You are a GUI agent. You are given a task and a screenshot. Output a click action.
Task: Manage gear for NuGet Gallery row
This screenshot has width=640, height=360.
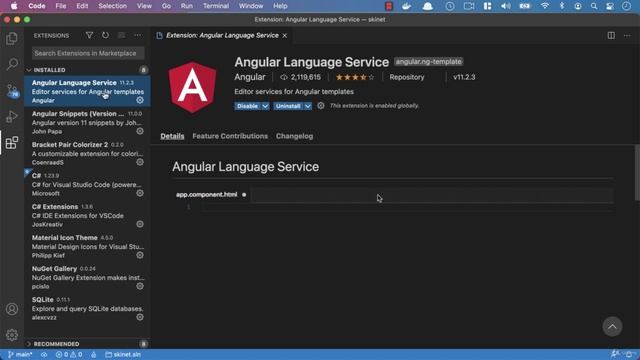pos(140,286)
